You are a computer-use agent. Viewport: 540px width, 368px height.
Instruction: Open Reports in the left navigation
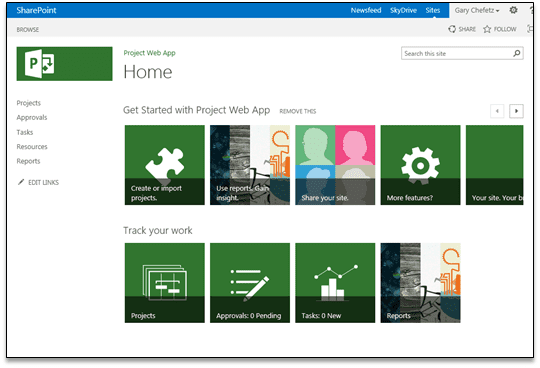[28, 161]
